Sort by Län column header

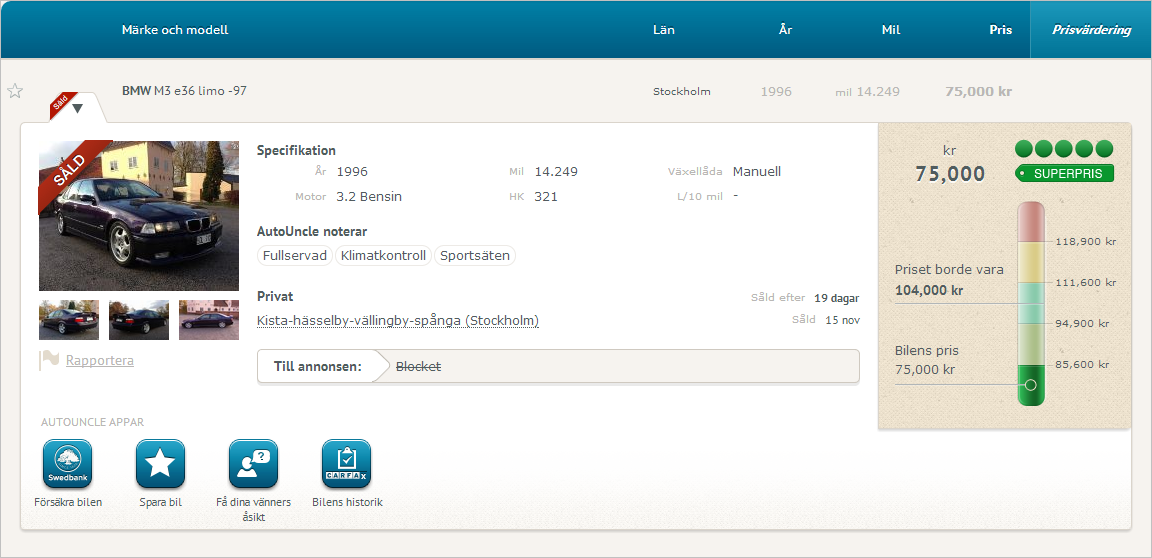[x=663, y=30]
